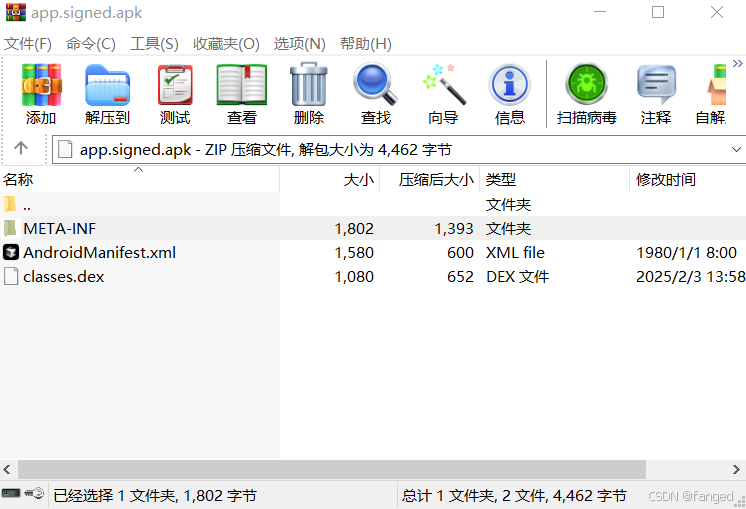Click status total '总计 1 文件夹, 2 文件'
The height and width of the screenshot is (509, 746).
(x=473, y=496)
